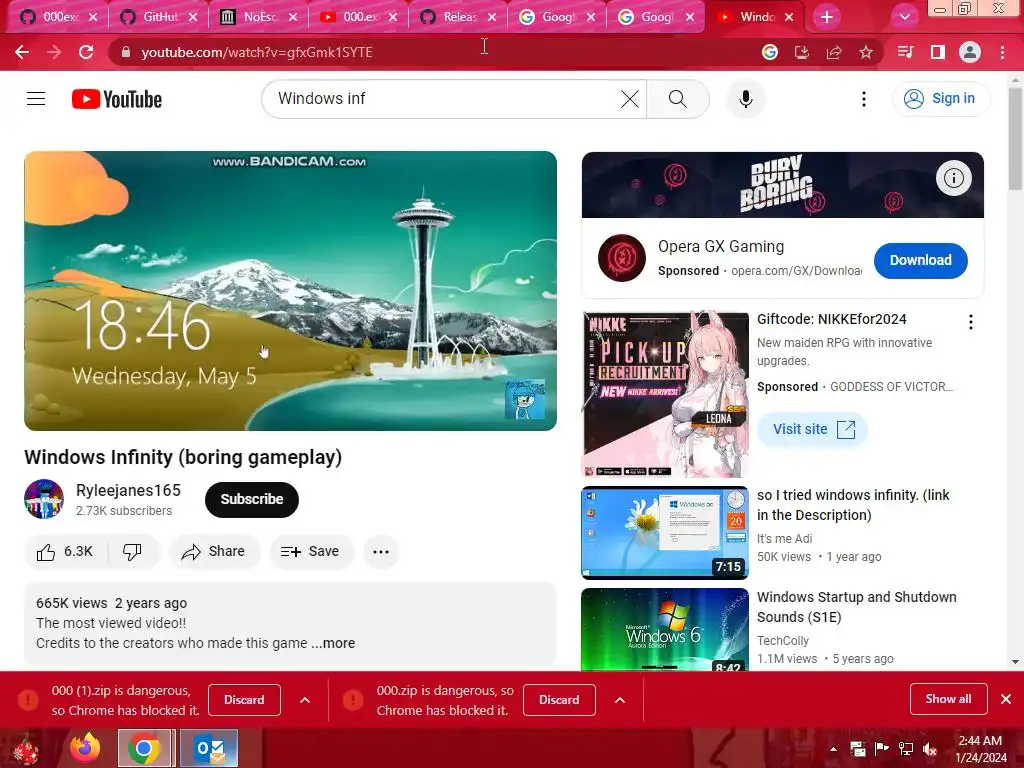Select the URL in address bar
Viewport: 1024px width, 768px height.
pos(257,52)
